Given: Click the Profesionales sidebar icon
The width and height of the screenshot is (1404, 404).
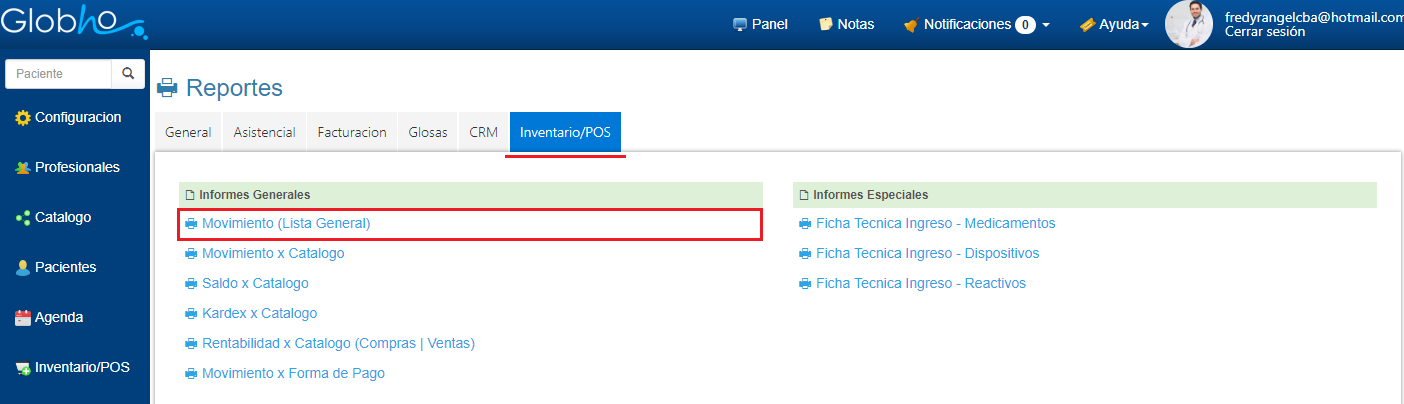Looking at the screenshot, I should pos(23,168).
